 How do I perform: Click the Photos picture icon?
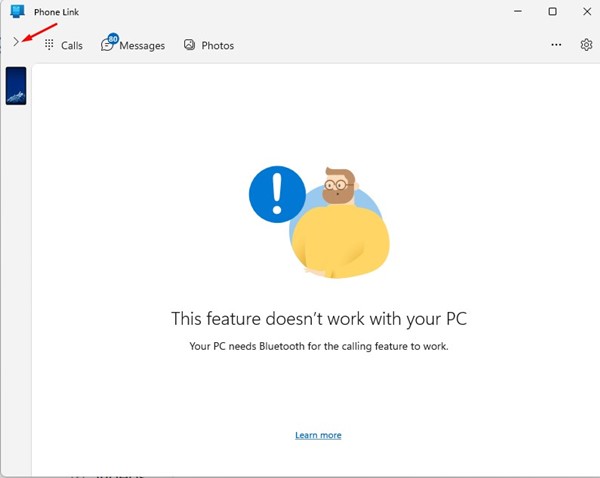tap(189, 45)
